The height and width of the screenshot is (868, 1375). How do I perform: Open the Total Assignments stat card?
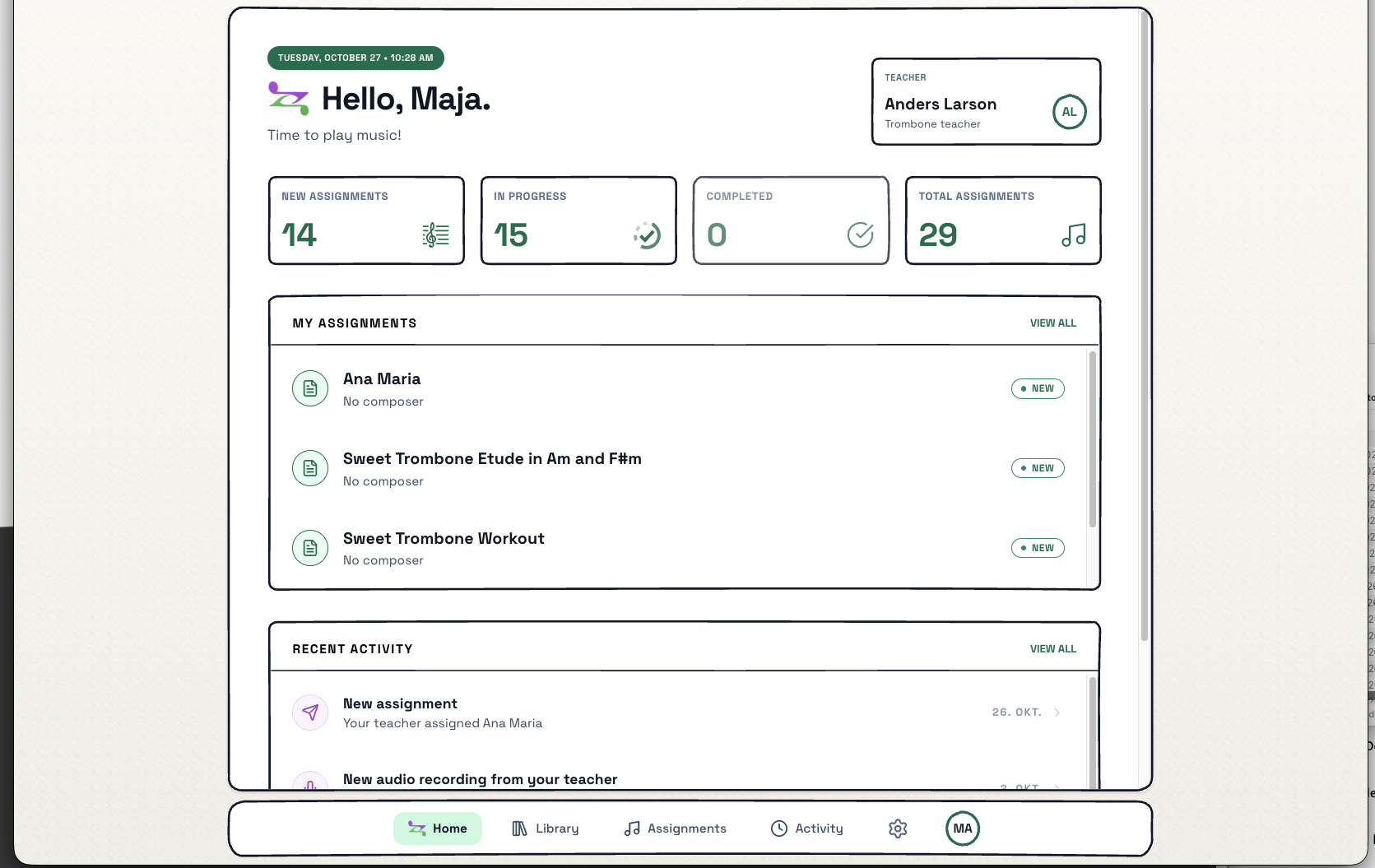(x=1003, y=220)
